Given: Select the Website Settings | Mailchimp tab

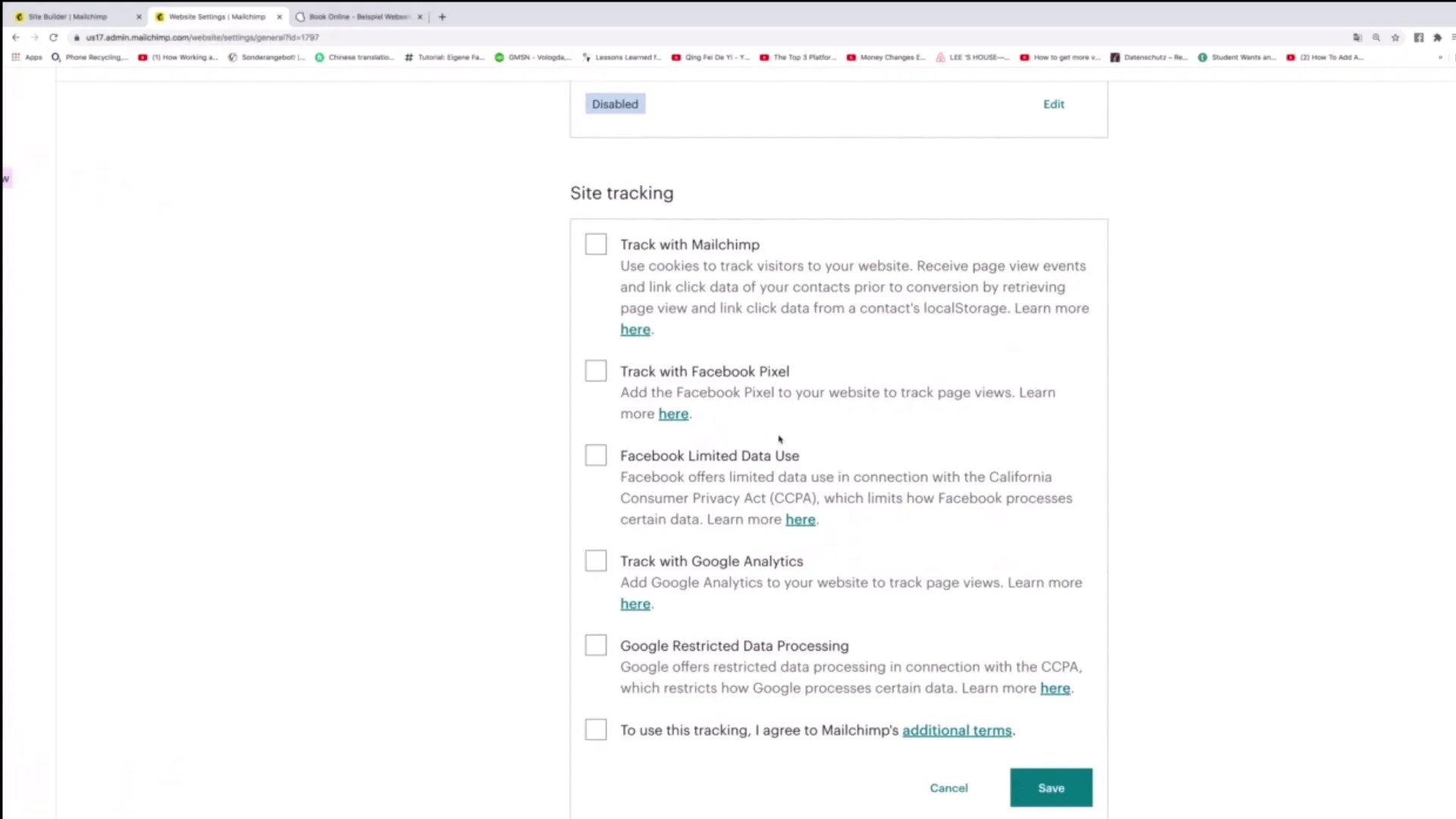Looking at the screenshot, I should click(216, 17).
